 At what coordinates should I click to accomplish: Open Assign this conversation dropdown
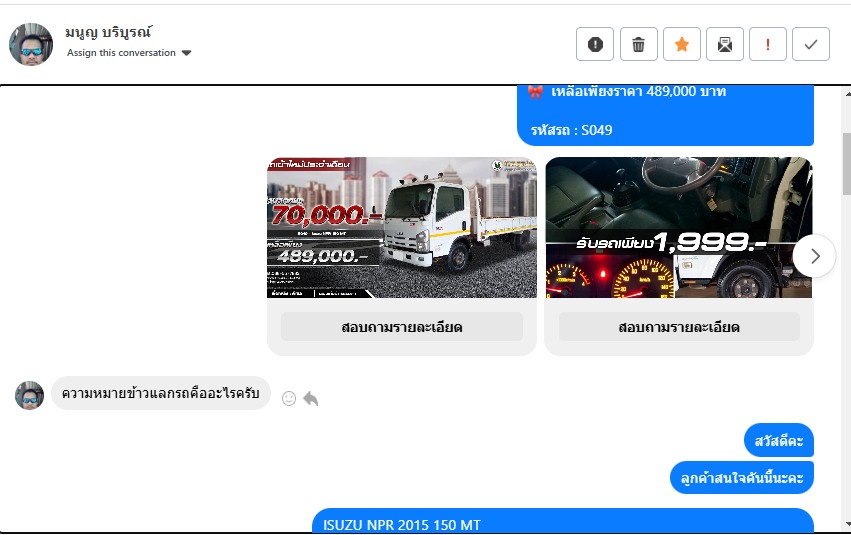pyautogui.click(x=129, y=53)
